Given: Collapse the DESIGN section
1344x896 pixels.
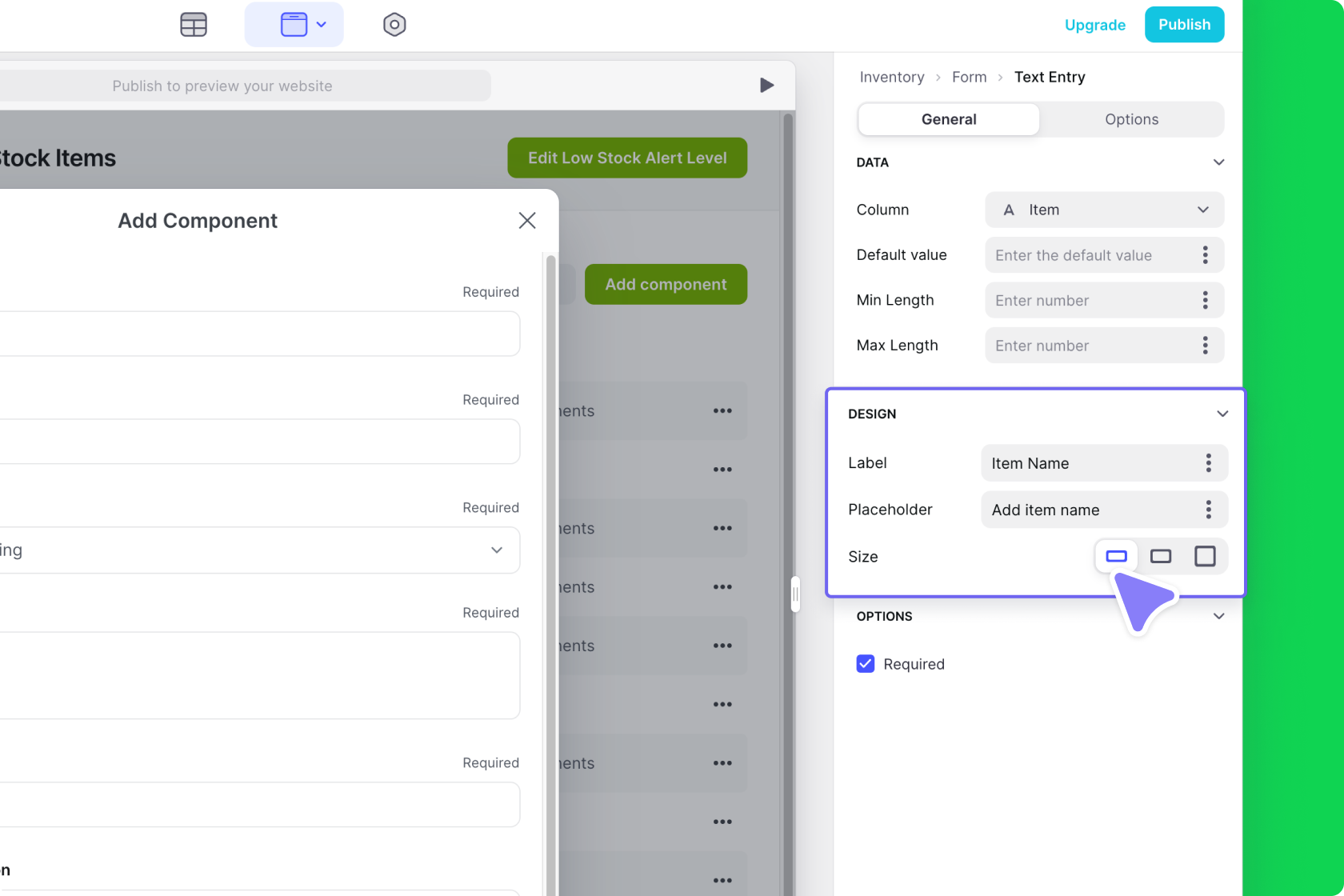Looking at the screenshot, I should tap(1222, 414).
